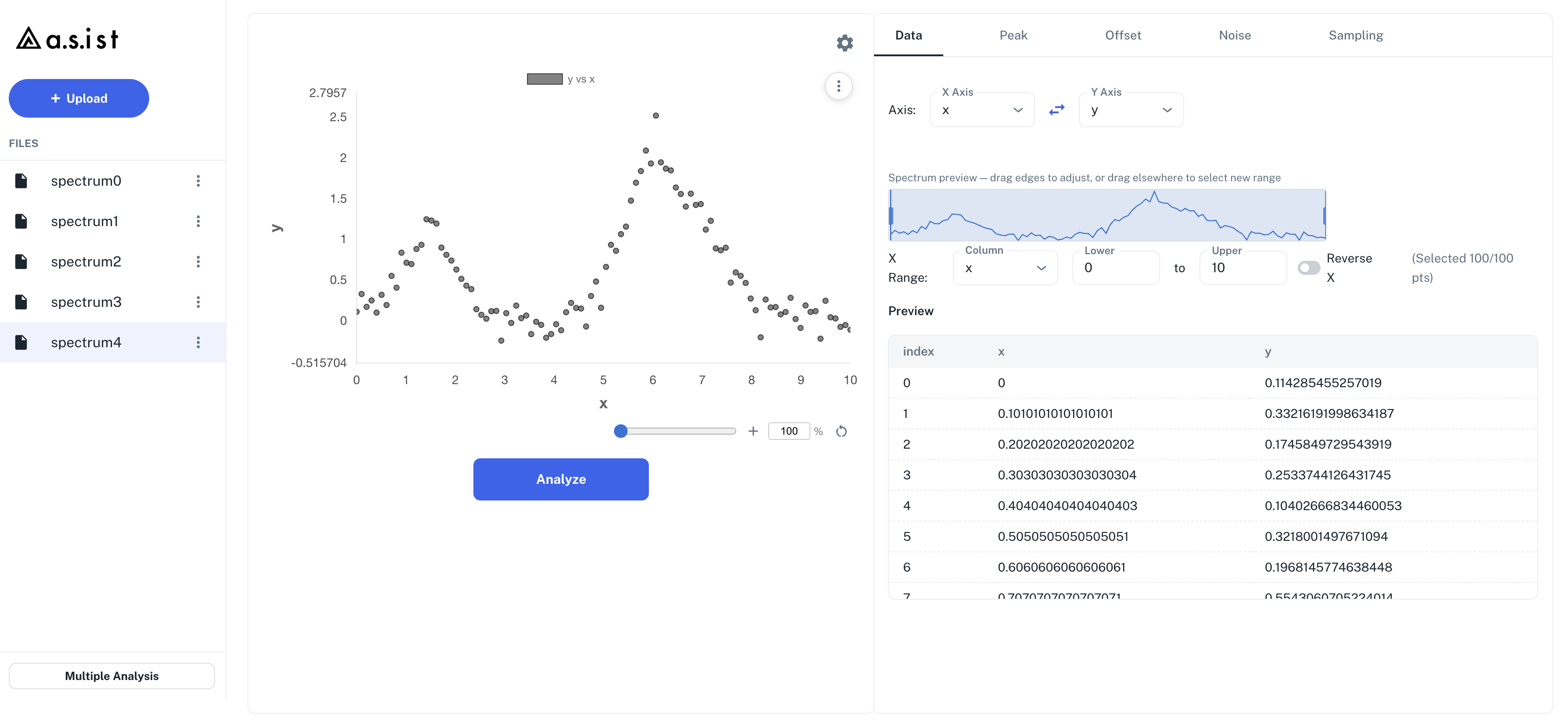Reset zoom with the circular arrow icon
This screenshot has height=727, width=1568.
tap(841, 431)
